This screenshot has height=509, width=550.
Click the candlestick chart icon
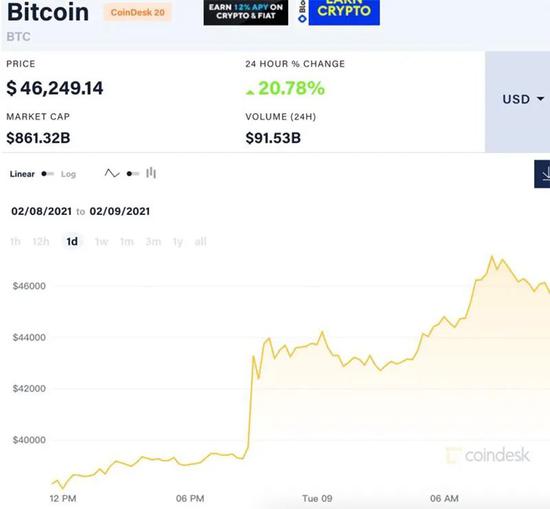[151, 173]
